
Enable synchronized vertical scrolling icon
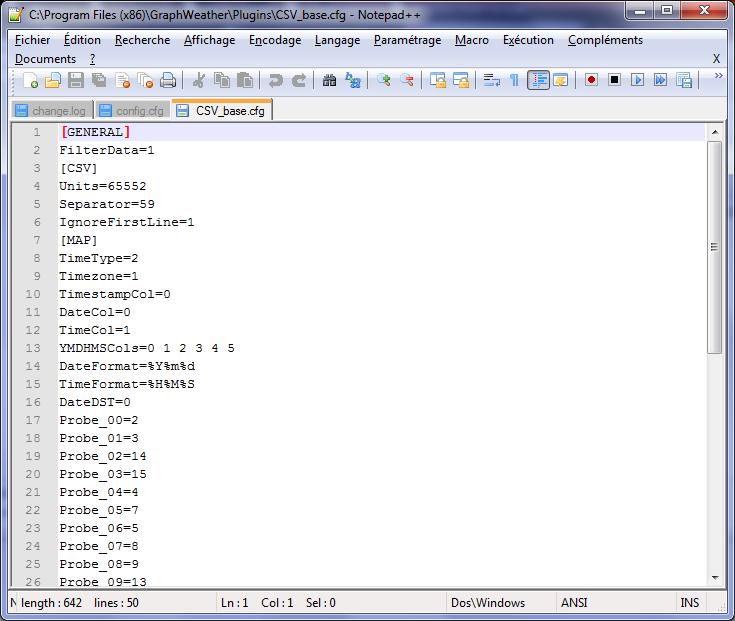tap(438, 80)
